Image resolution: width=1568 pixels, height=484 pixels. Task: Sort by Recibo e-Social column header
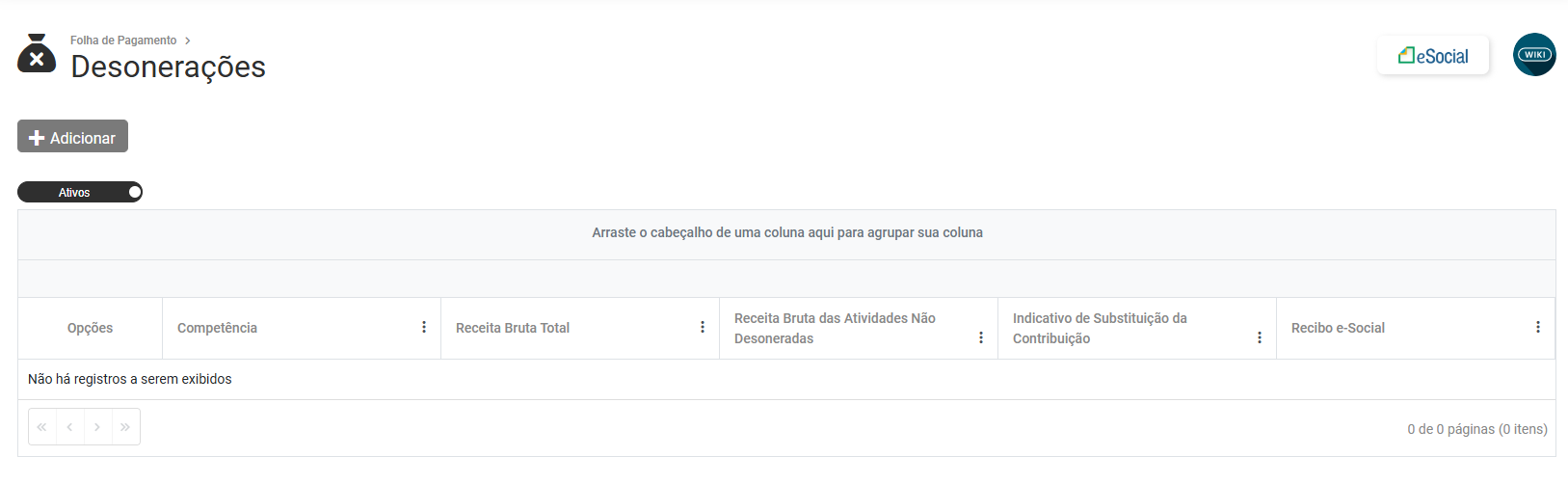[x=1338, y=328]
